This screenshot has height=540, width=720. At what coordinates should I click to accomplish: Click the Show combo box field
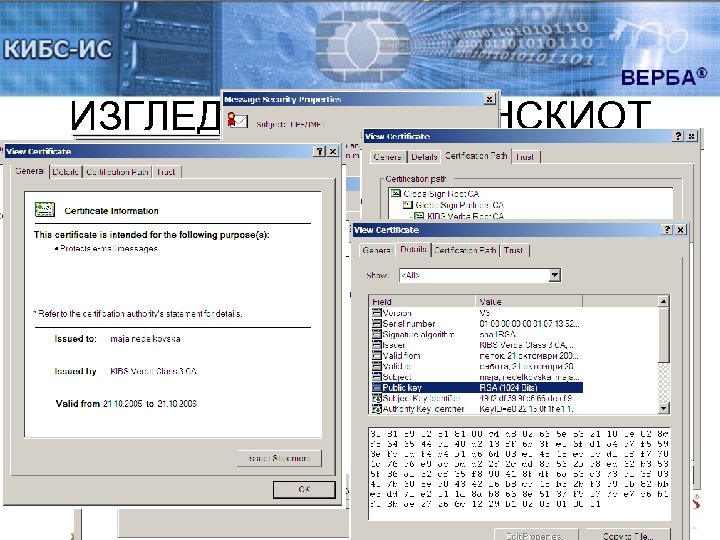point(480,275)
